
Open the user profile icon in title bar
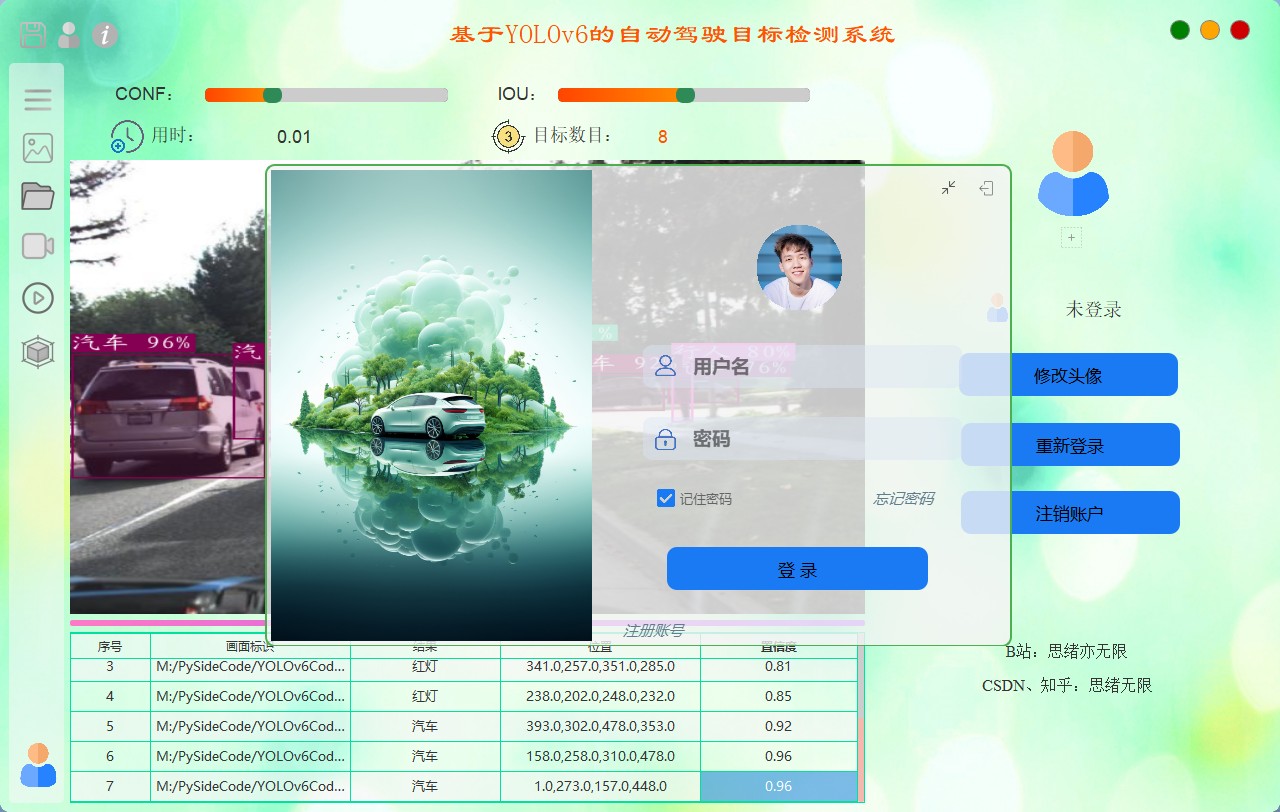click(x=69, y=35)
